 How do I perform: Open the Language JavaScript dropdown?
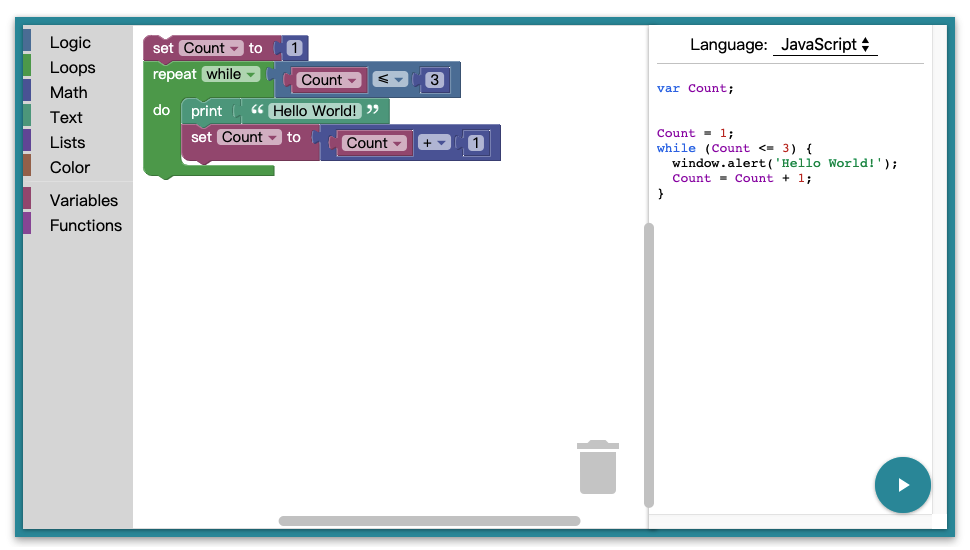[825, 45]
